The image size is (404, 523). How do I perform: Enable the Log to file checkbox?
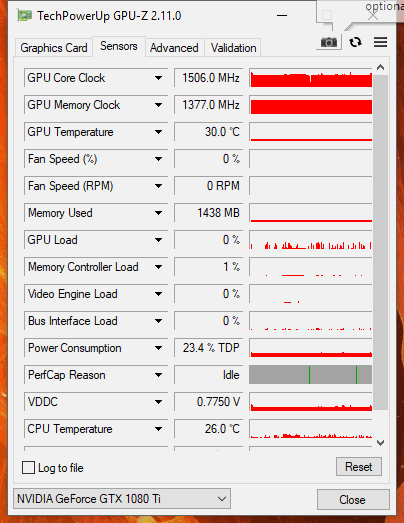(28, 467)
